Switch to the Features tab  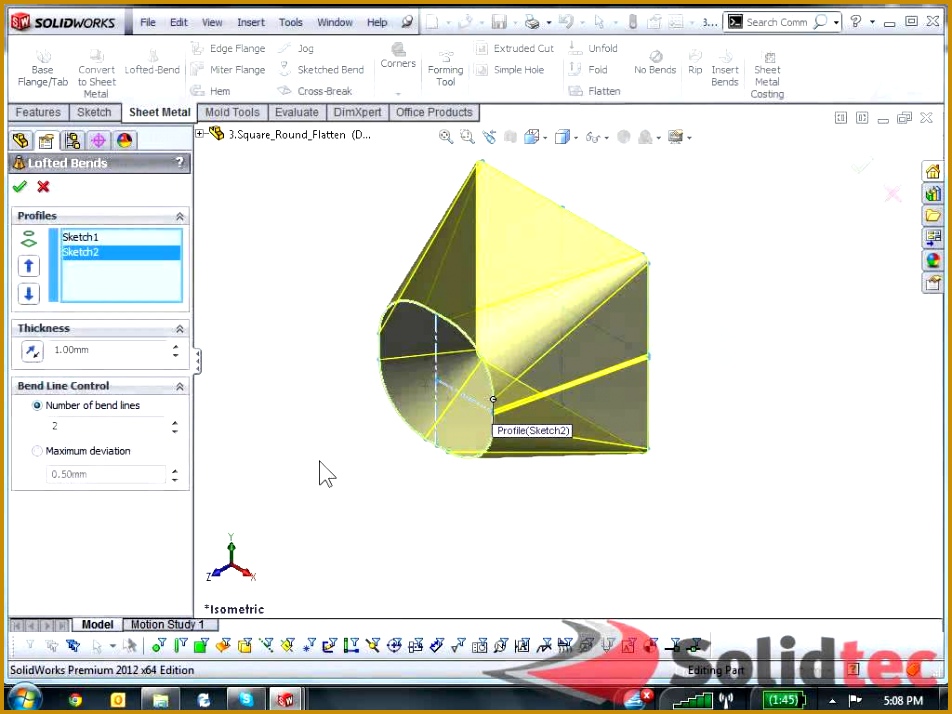tap(38, 112)
